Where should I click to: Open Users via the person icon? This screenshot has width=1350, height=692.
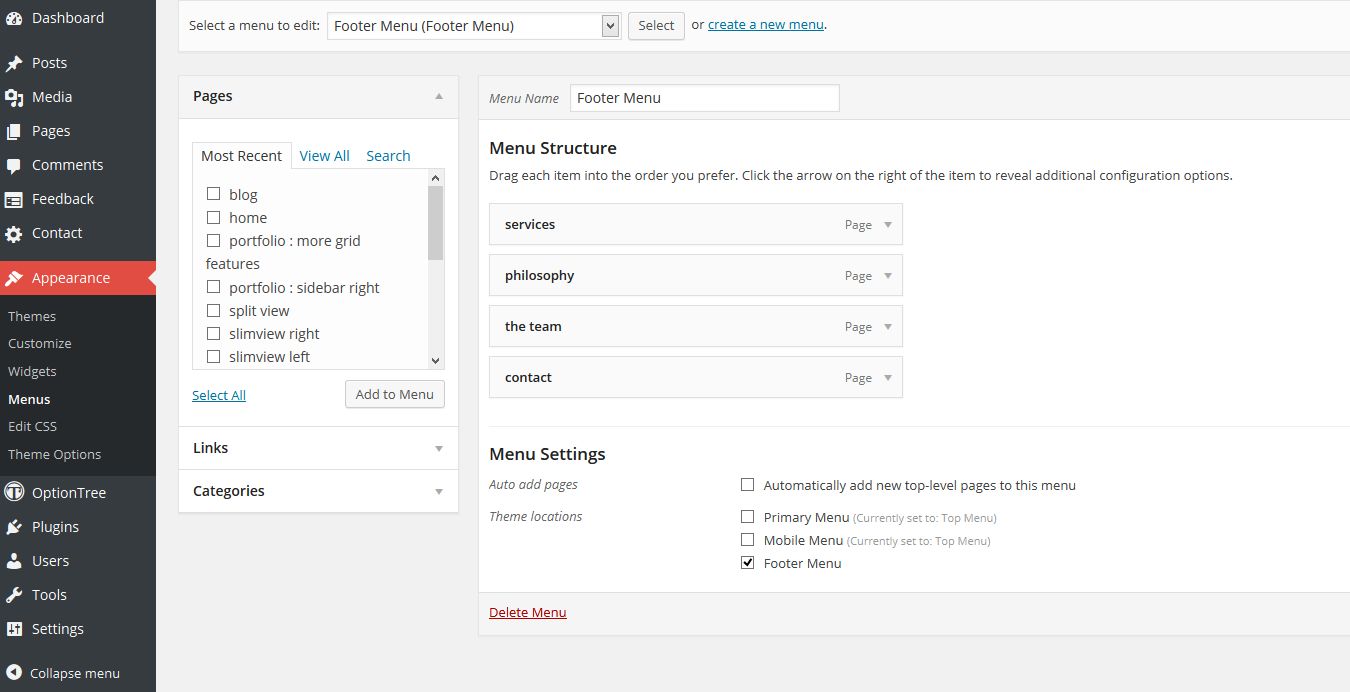14,561
